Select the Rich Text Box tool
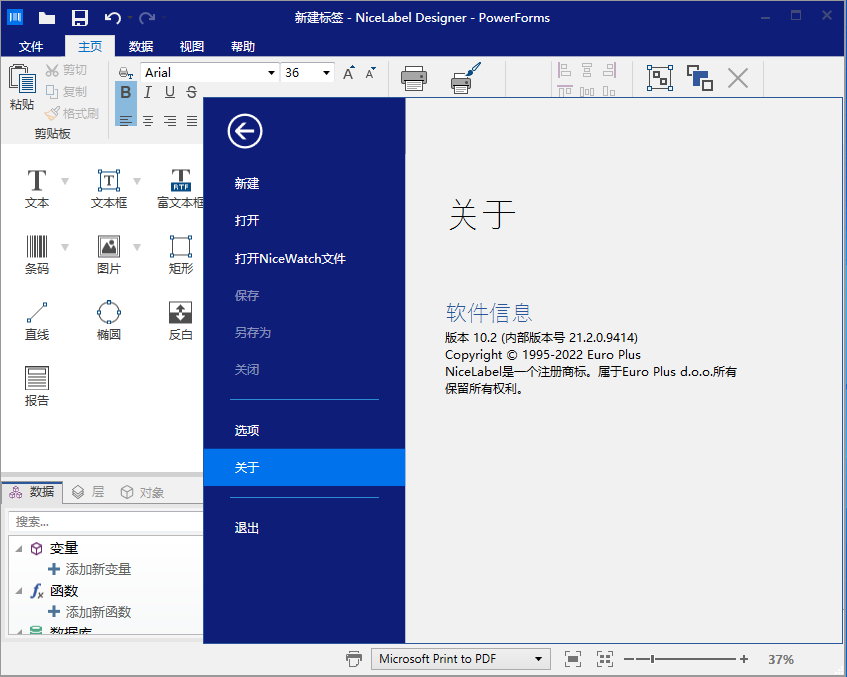 [x=180, y=188]
